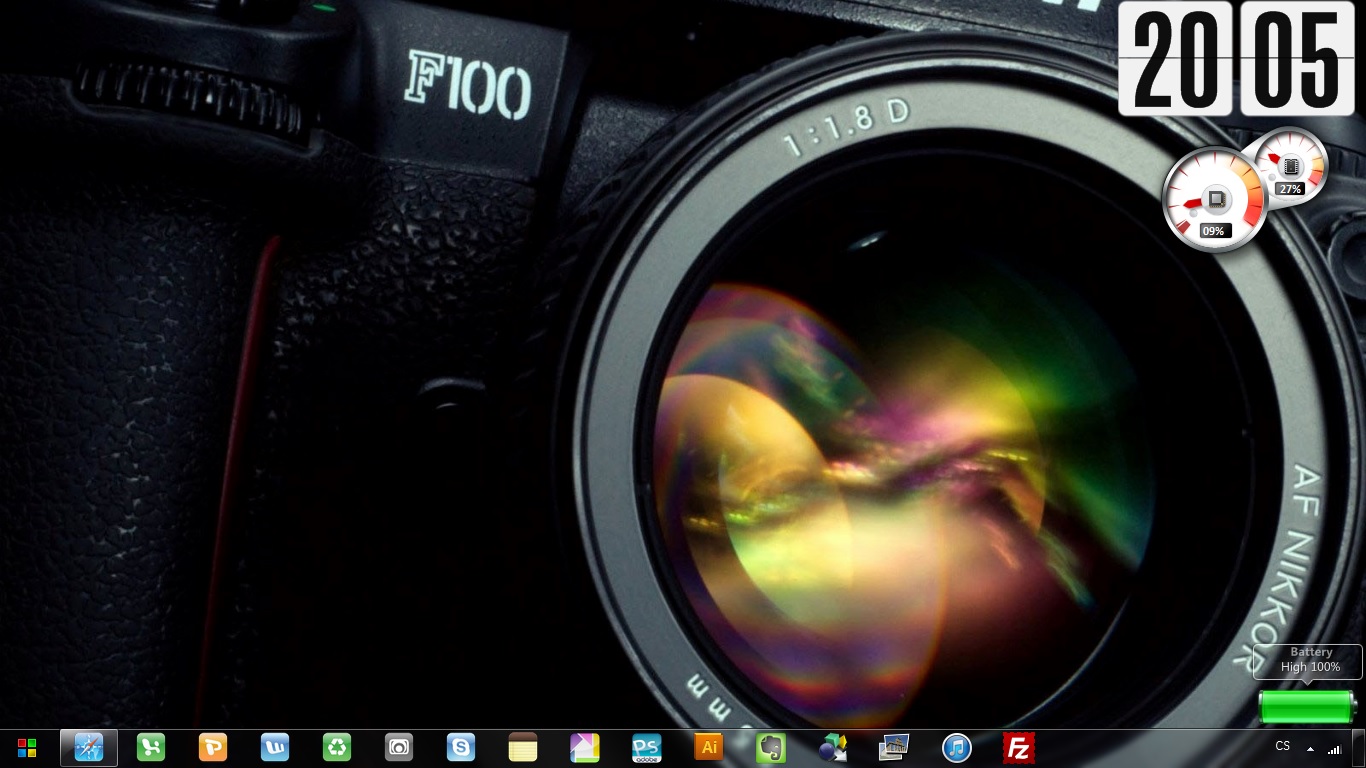Open the photo viewer pictures icon
The image size is (1366, 768).
tap(894, 748)
